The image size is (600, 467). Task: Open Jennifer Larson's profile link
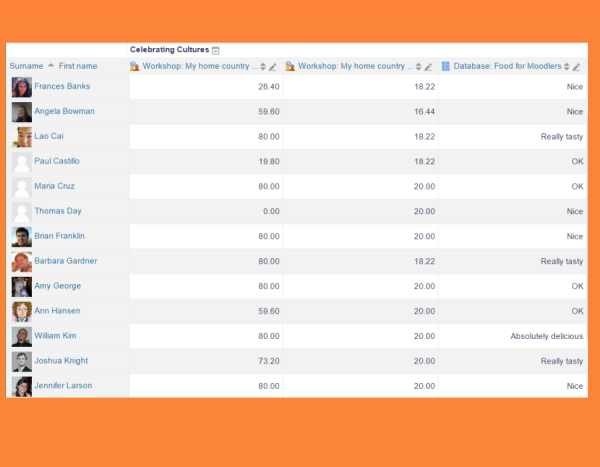64,386
